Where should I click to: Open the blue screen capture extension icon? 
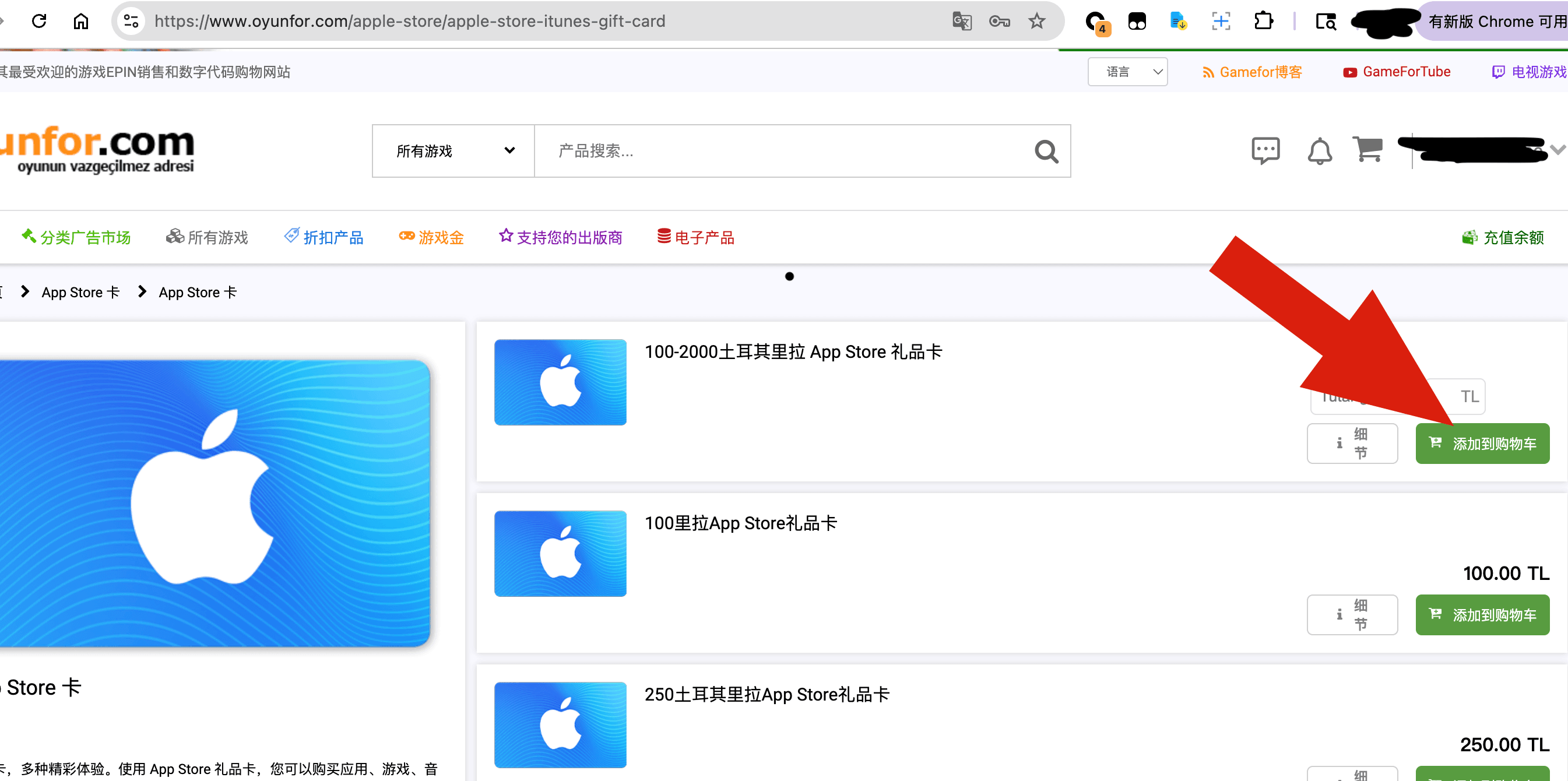coord(1221,22)
